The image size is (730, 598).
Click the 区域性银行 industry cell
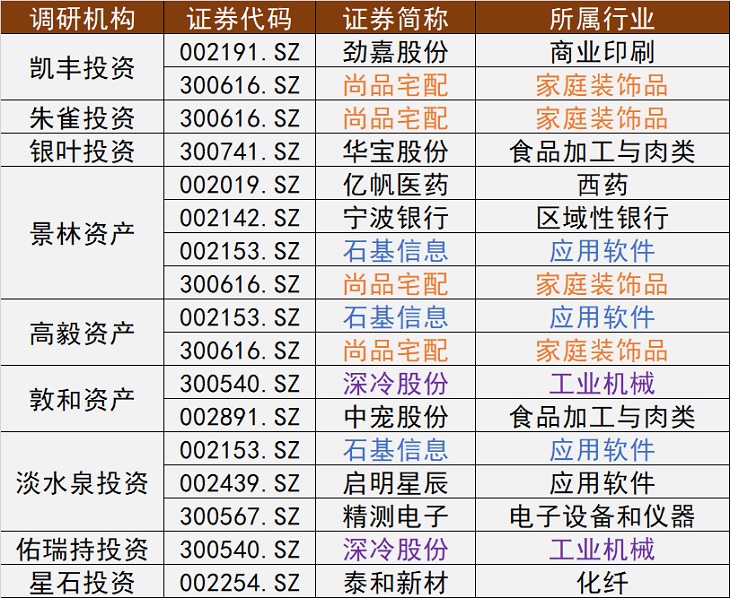point(602,217)
